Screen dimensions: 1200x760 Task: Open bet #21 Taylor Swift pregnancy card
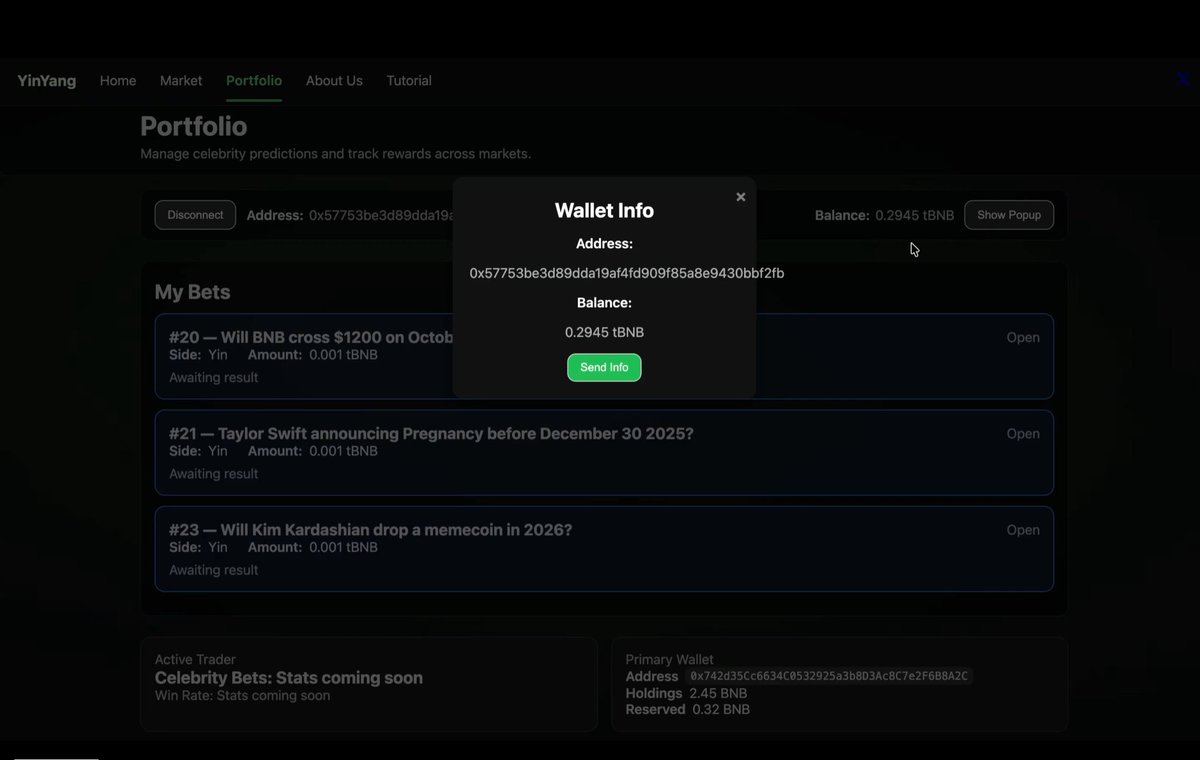604,453
